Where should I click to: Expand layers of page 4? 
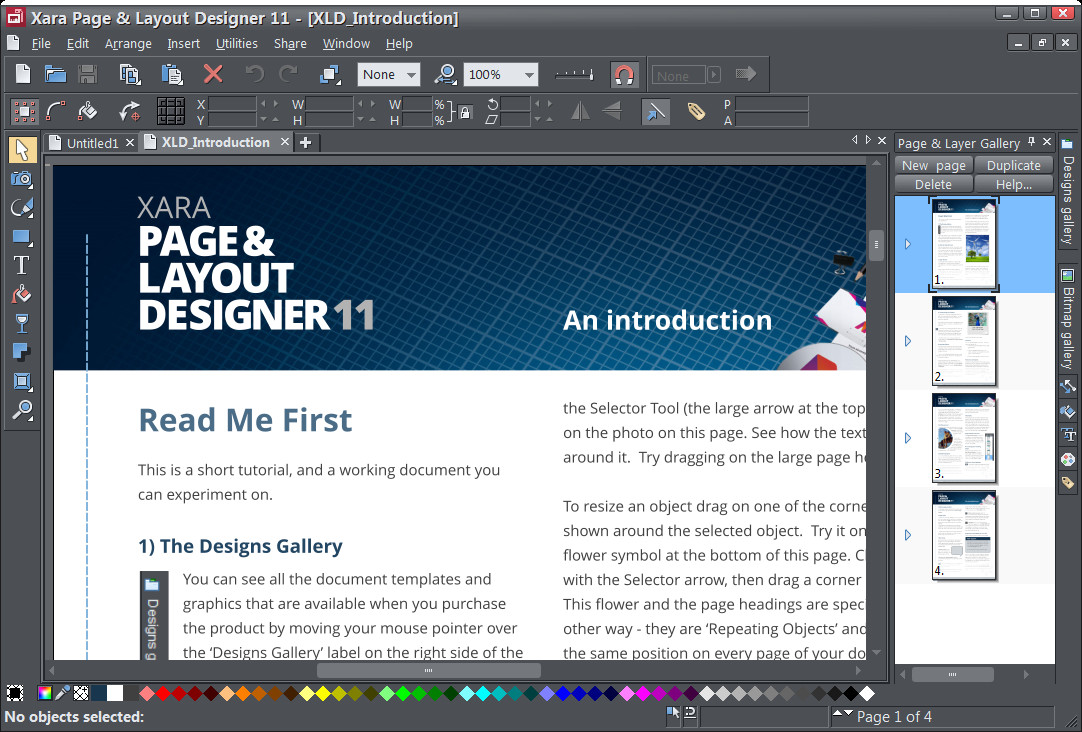point(908,535)
